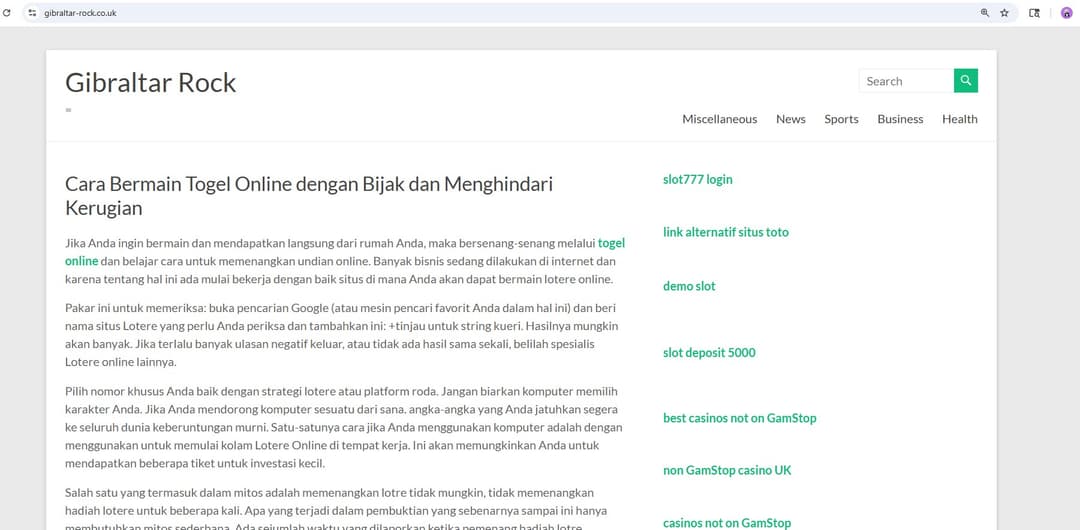
Task: Open best casinos not on GamStop link
Action: (x=739, y=418)
